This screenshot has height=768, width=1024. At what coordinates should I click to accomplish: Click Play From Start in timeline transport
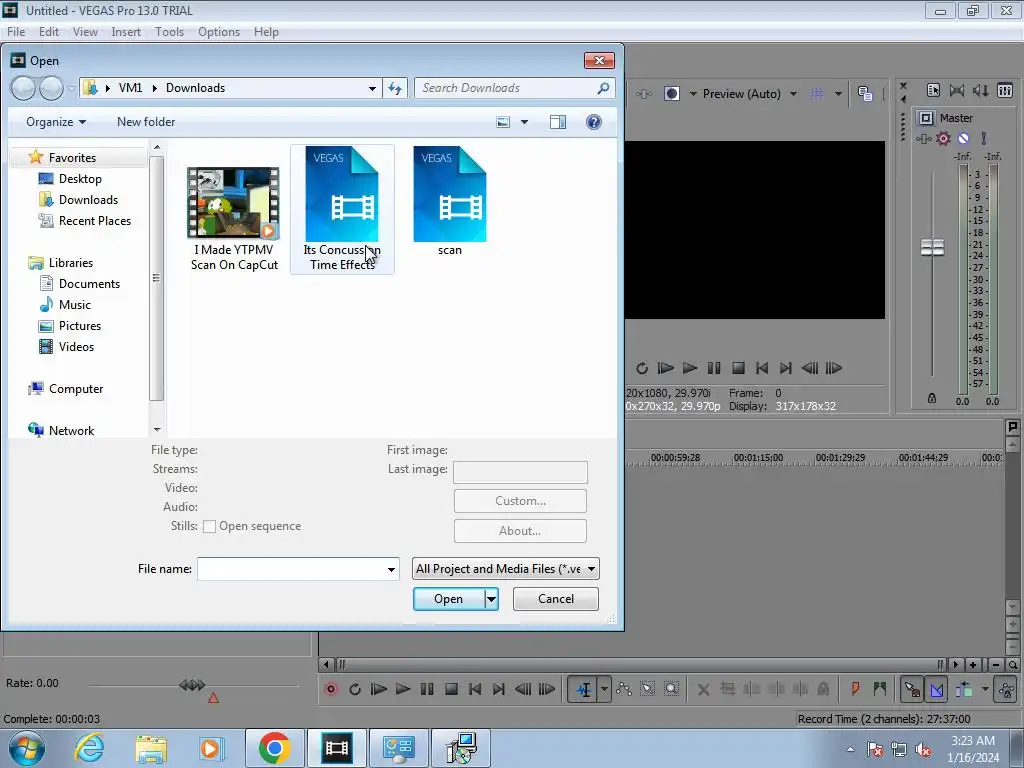379,689
